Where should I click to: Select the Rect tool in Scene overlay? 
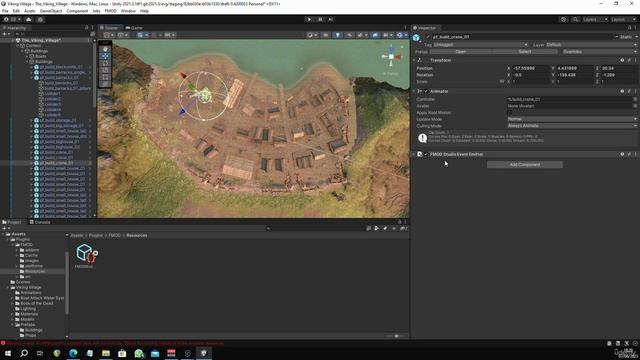pyautogui.click(x=105, y=77)
